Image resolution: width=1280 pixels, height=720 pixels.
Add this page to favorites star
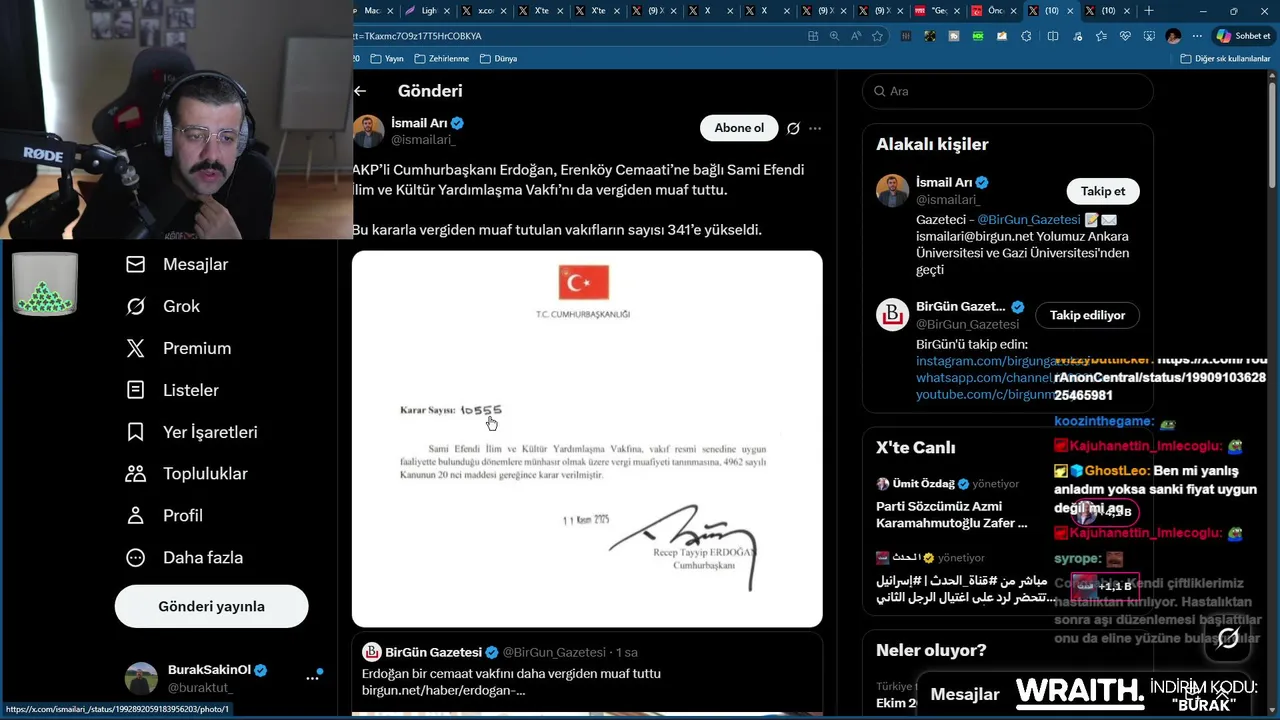pyautogui.click(x=877, y=36)
